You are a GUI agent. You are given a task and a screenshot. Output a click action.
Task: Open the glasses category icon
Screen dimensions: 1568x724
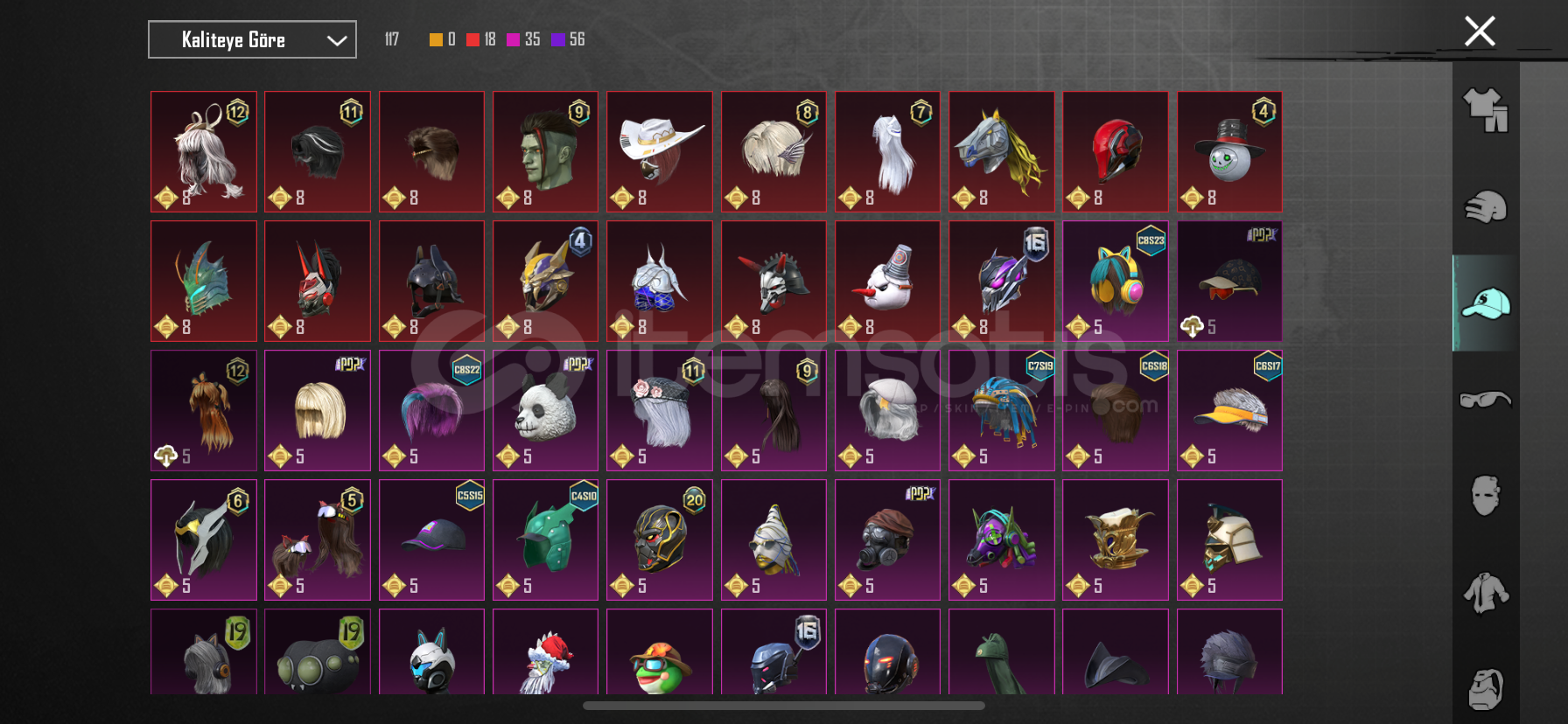coord(1486,400)
